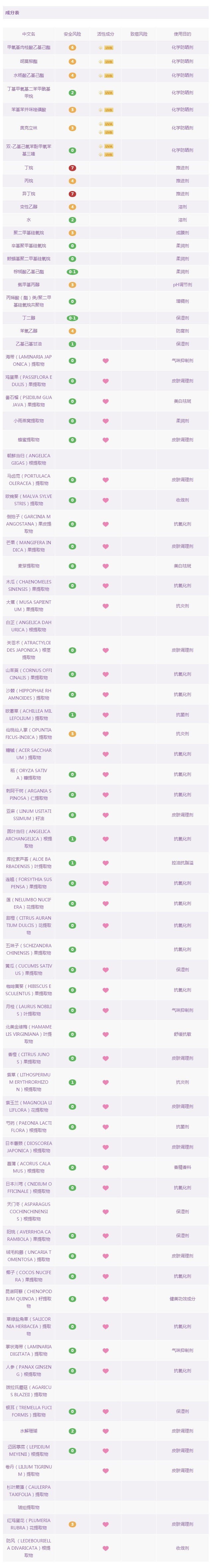Screen dimensions: 212x1568
Task: Click the red 7 badge for 异丁烷
Action: 72,194
